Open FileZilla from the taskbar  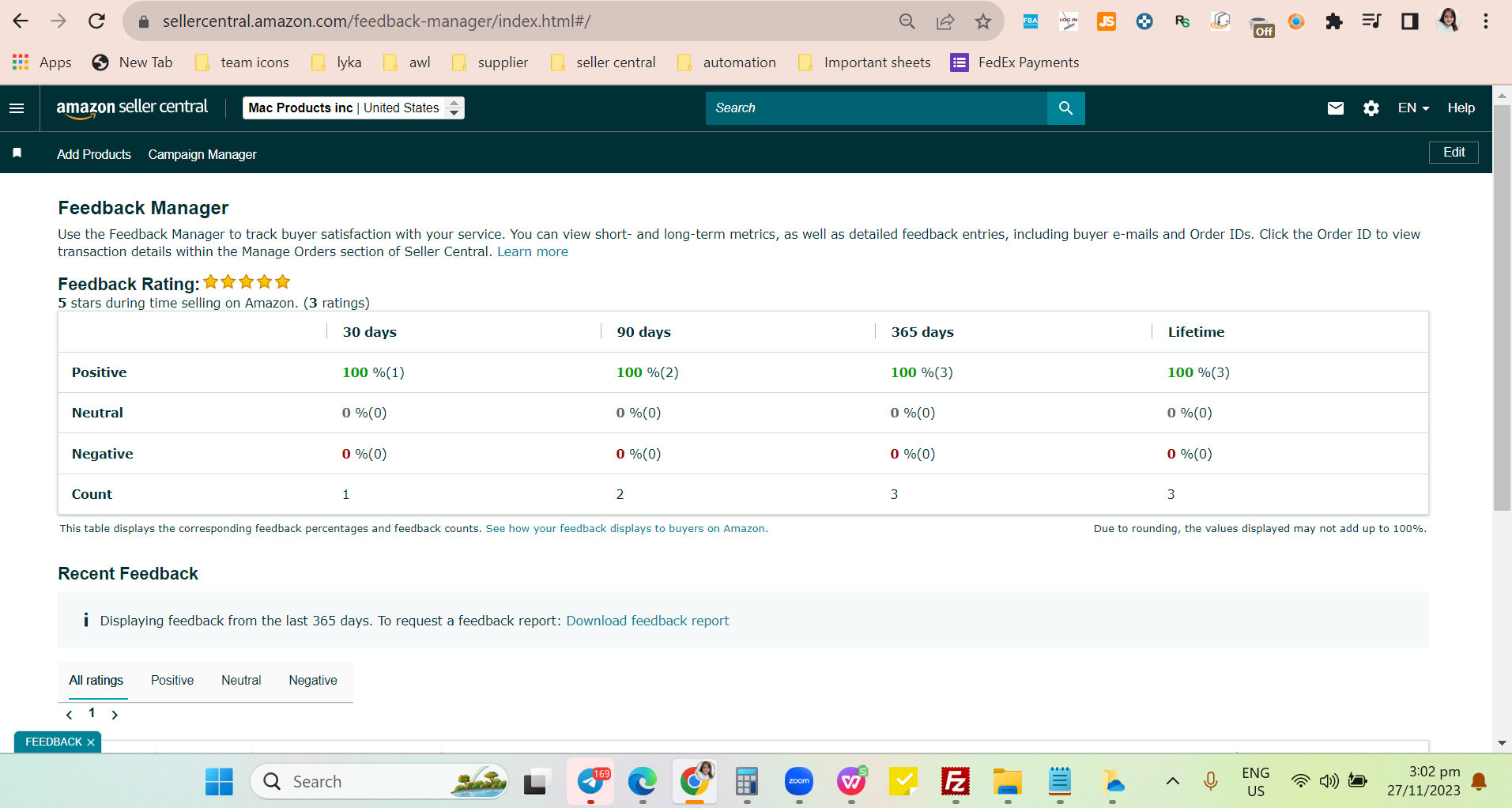[956, 782]
